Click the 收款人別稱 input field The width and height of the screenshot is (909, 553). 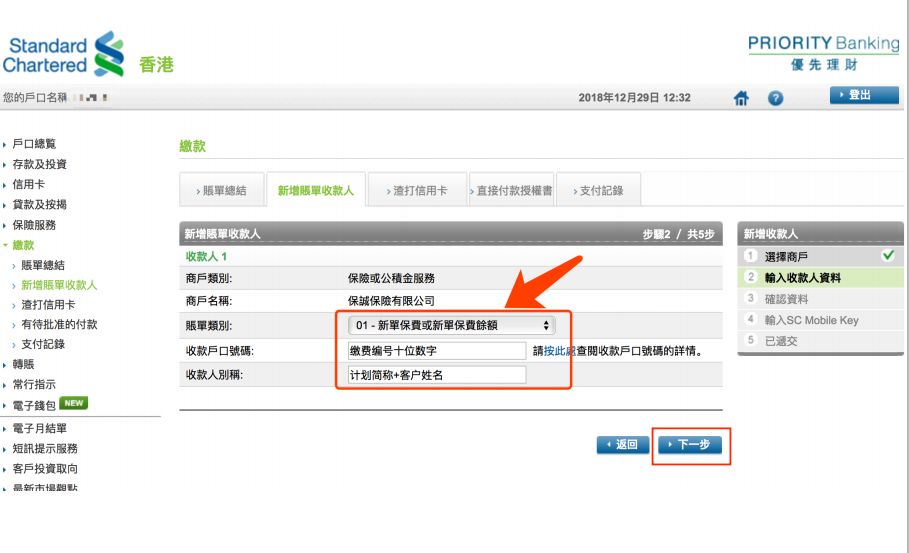437,375
